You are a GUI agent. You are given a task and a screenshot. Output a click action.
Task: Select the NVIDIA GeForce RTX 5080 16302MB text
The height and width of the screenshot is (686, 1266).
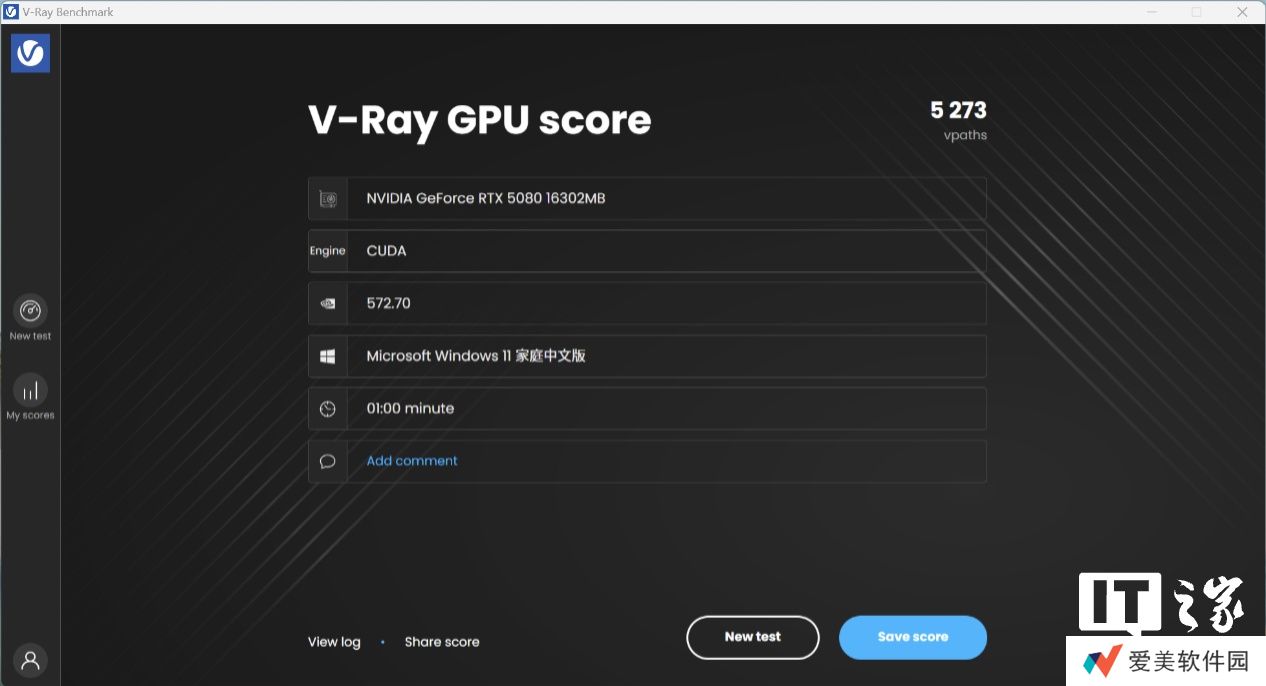click(x=486, y=198)
